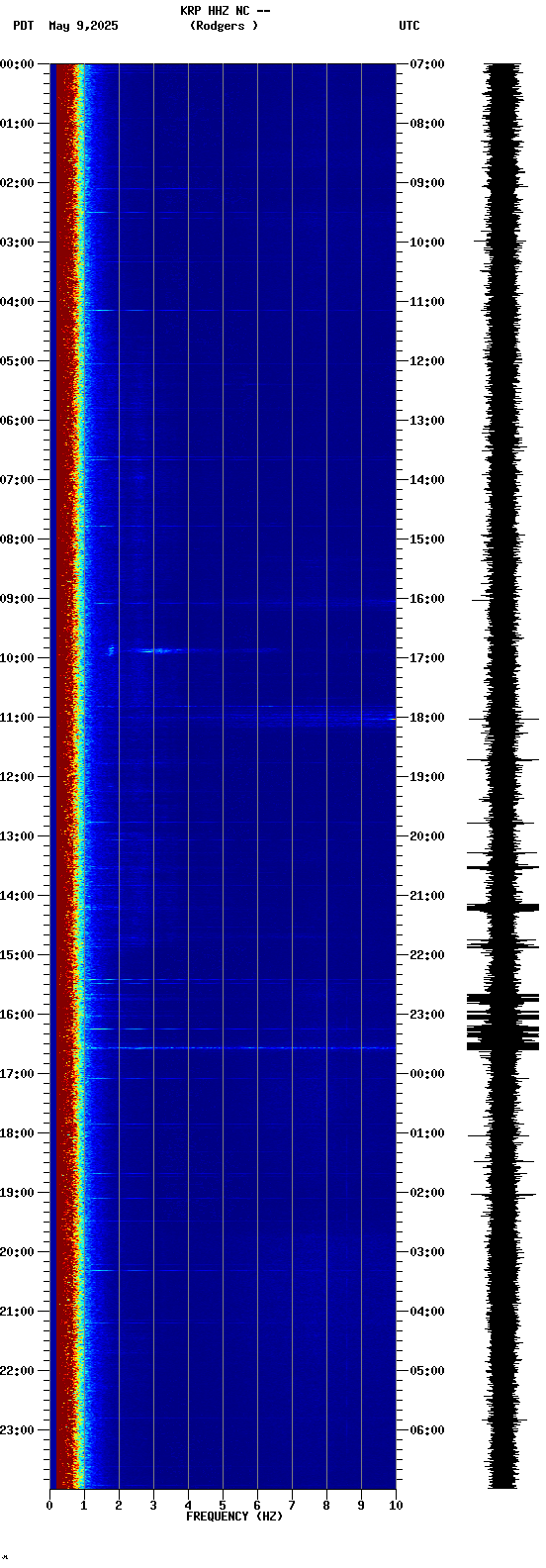Viewport: 546px width, 1568px height.
Task: Click the PDT '23:00' time label
Action: tap(18, 1430)
